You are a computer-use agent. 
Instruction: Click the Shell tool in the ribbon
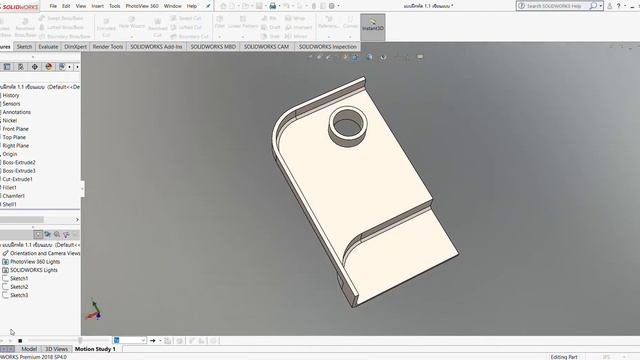click(x=271, y=36)
